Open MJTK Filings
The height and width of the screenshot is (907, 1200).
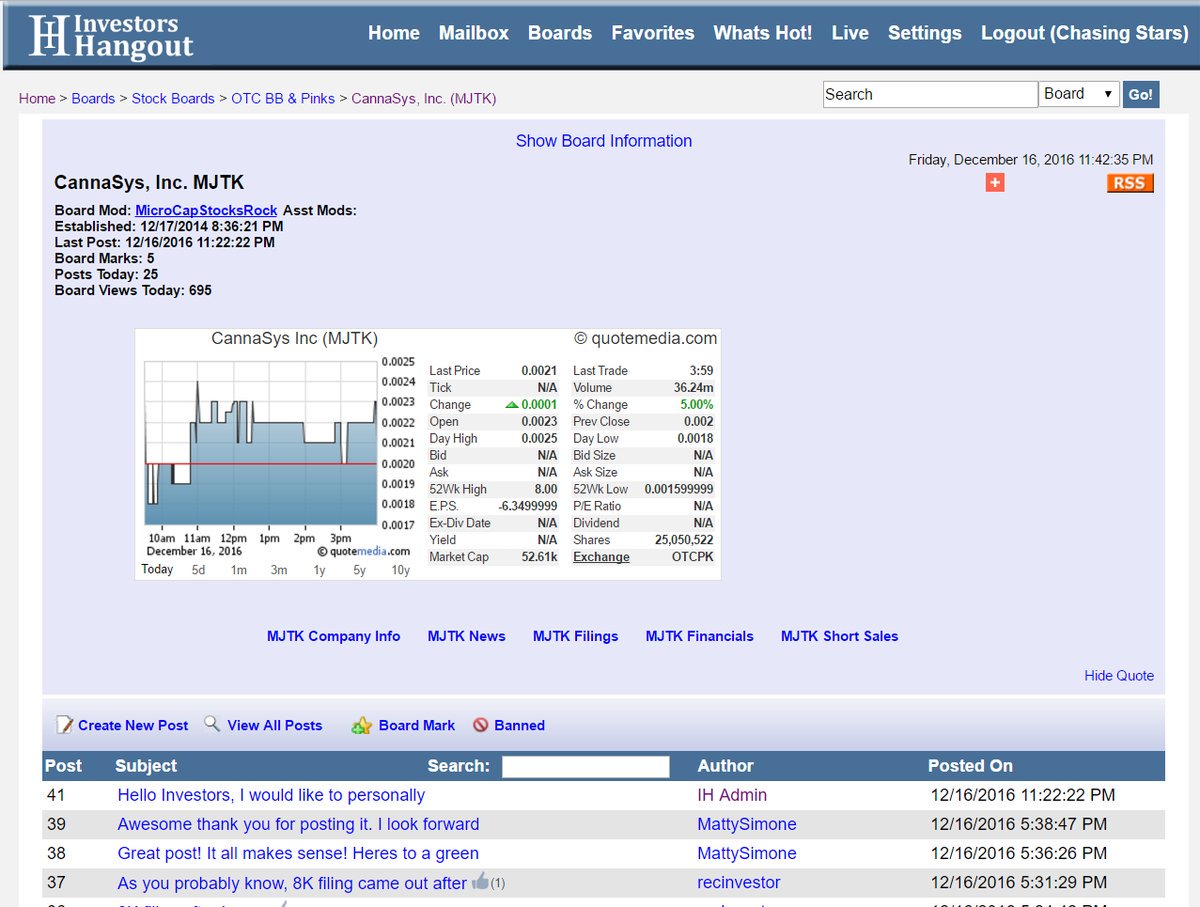575,636
